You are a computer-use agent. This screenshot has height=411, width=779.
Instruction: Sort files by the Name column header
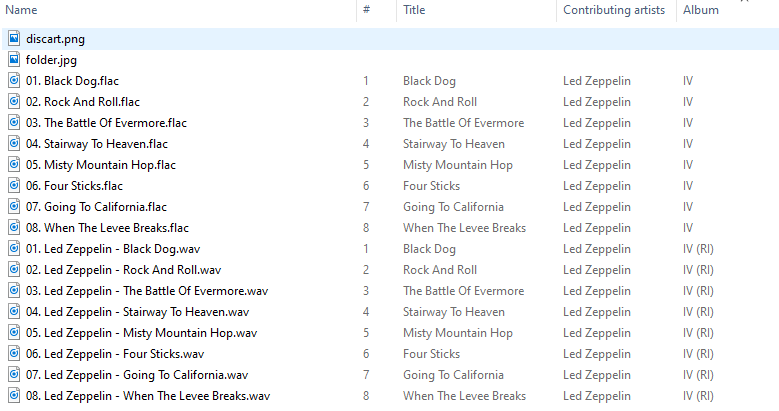tap(22, 10)
